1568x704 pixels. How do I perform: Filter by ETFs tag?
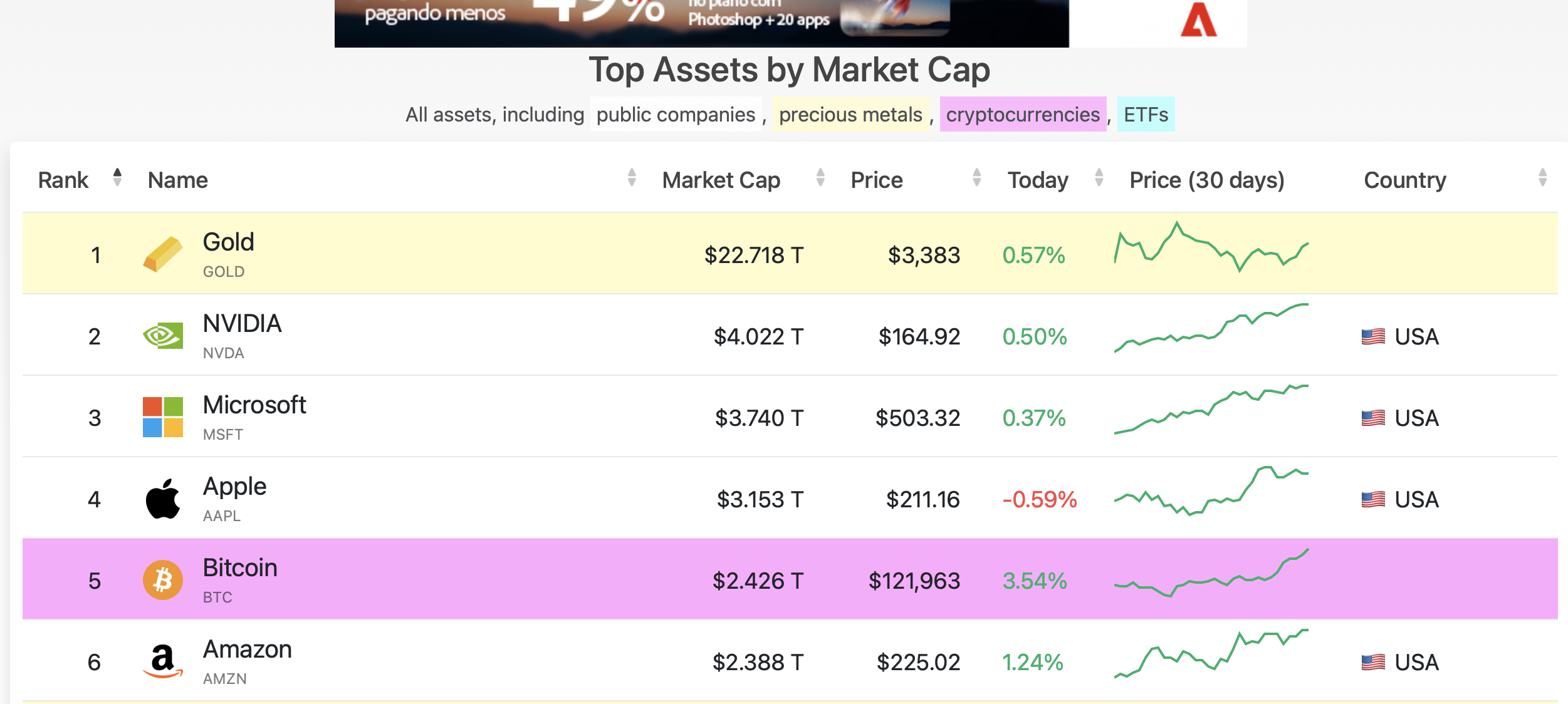pos(1146,115)
